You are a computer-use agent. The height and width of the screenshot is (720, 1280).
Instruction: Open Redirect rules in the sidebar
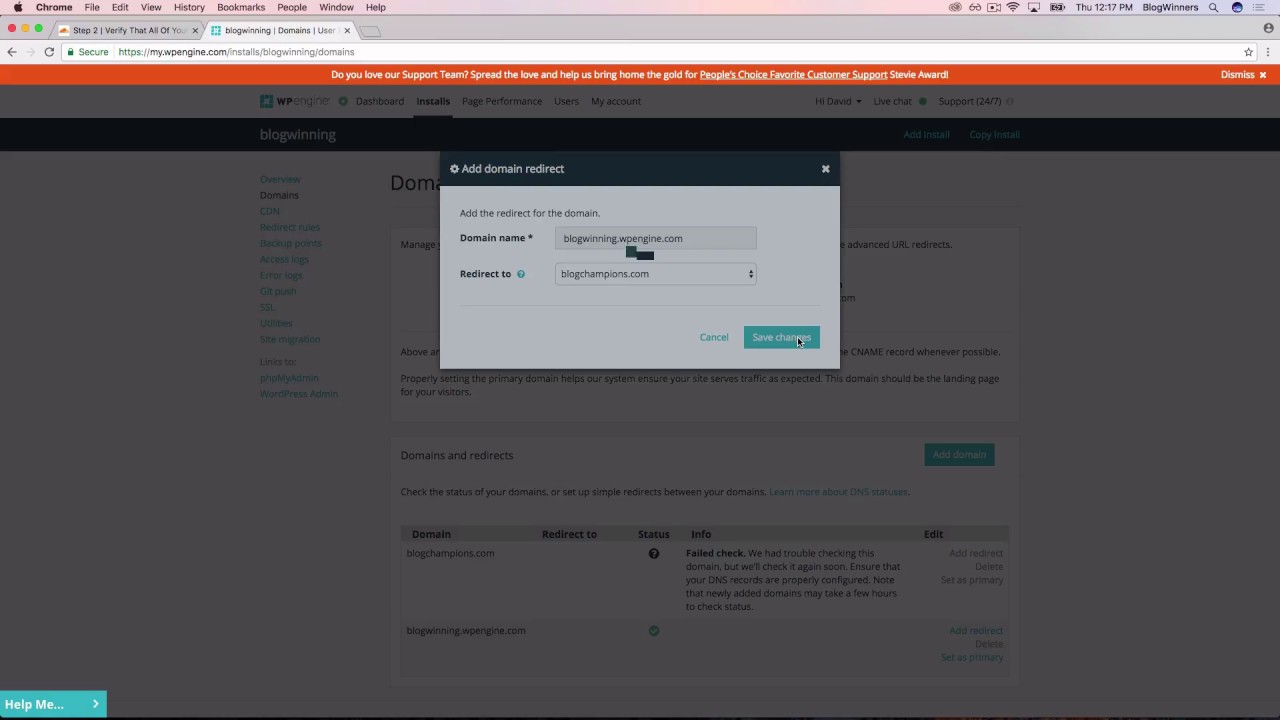coord(290,227)
